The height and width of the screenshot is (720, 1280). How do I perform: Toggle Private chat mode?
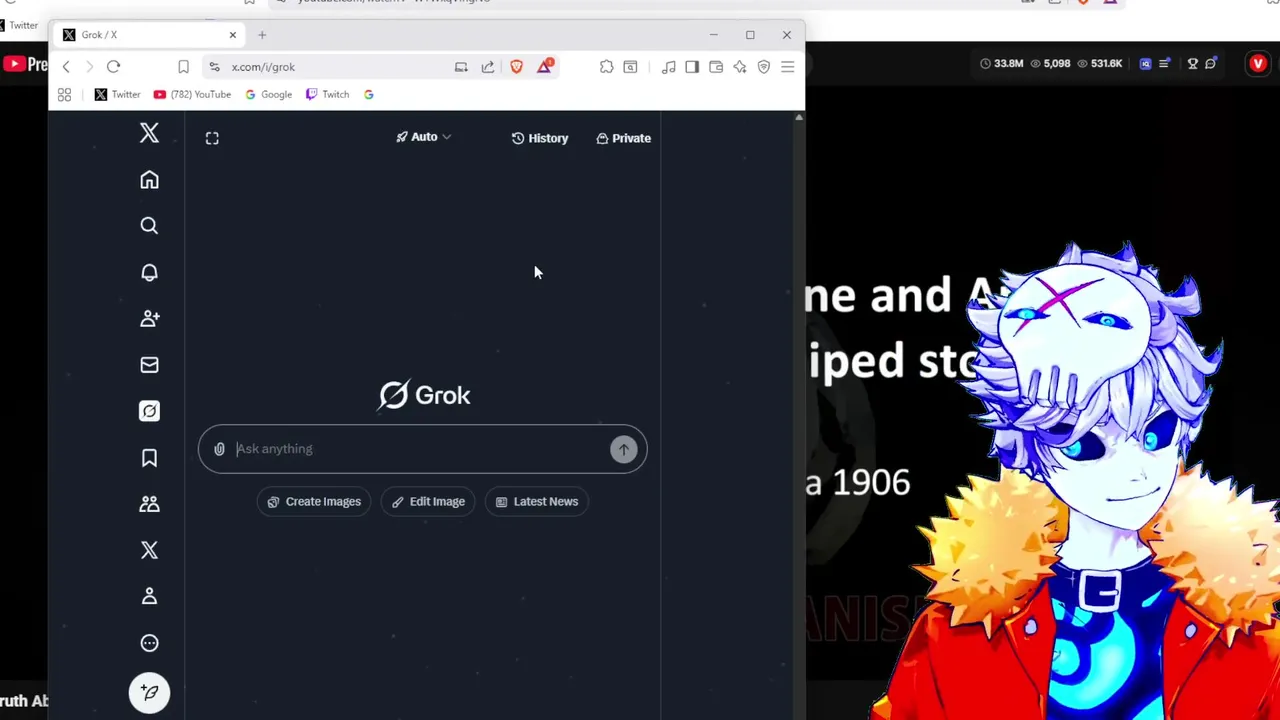[x=623, y=138]
